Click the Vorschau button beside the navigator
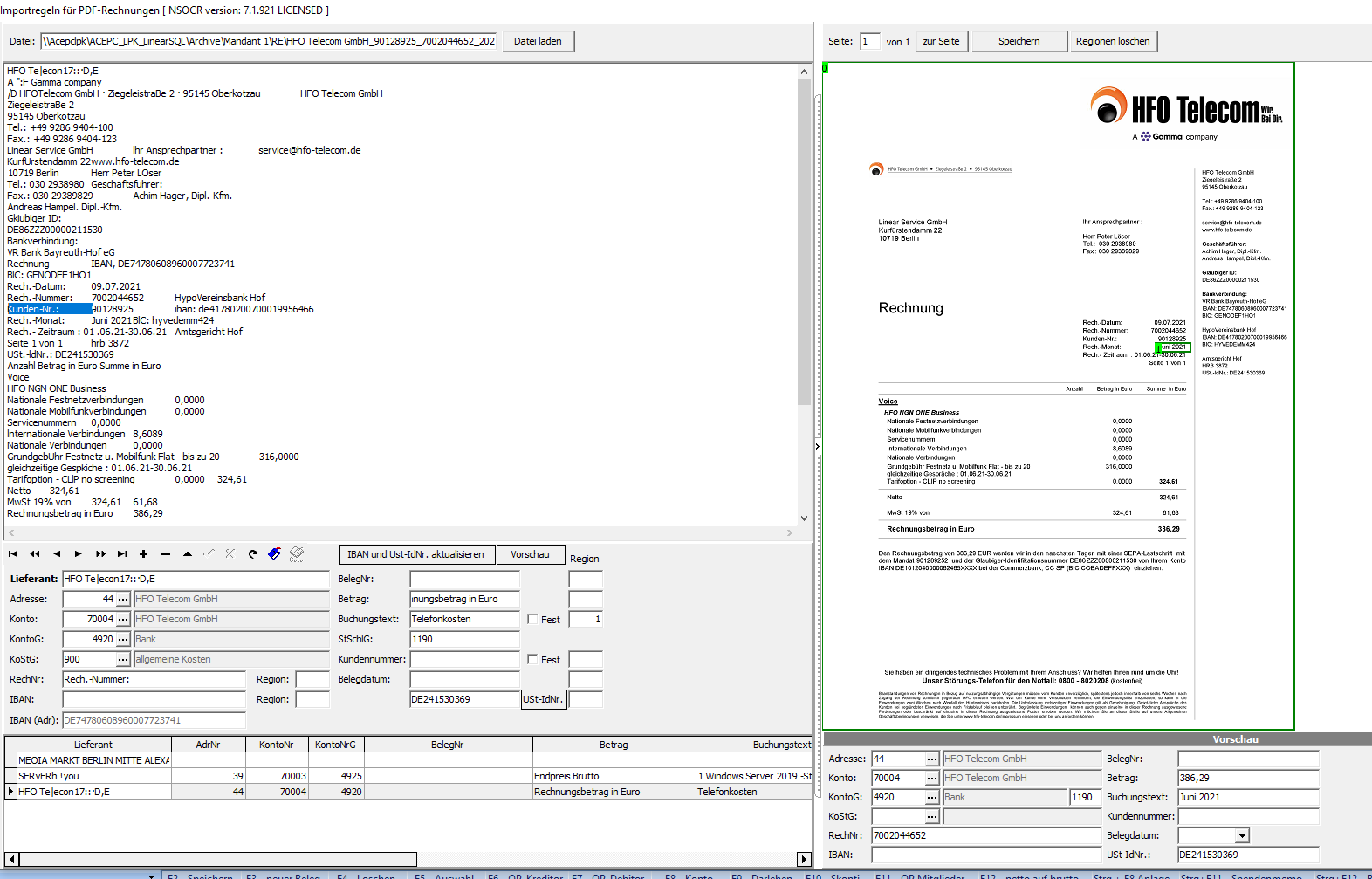The image size is (1372, 879). (530, 554)
